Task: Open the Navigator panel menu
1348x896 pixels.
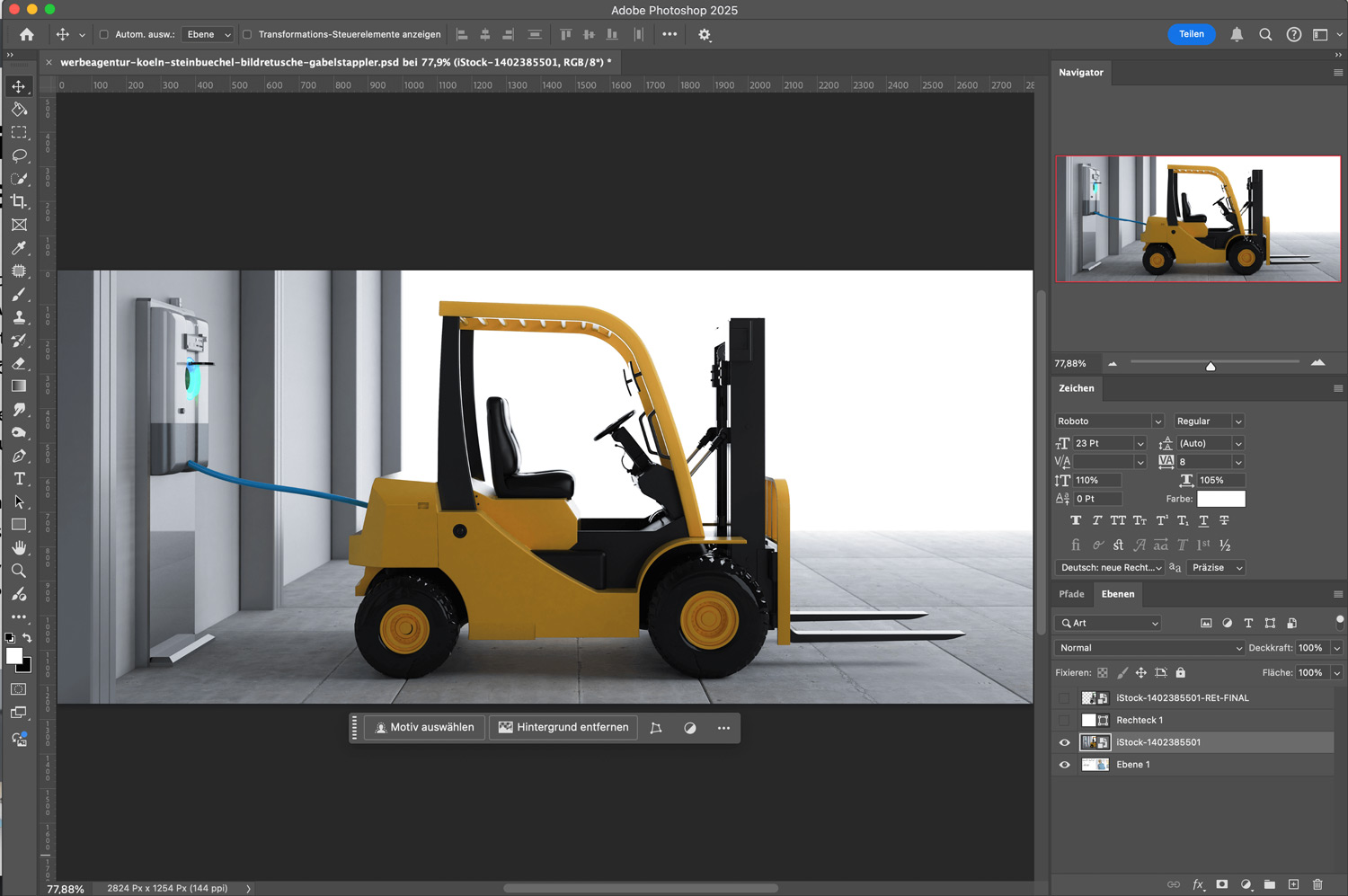Action: click(x=1338, y=72)
